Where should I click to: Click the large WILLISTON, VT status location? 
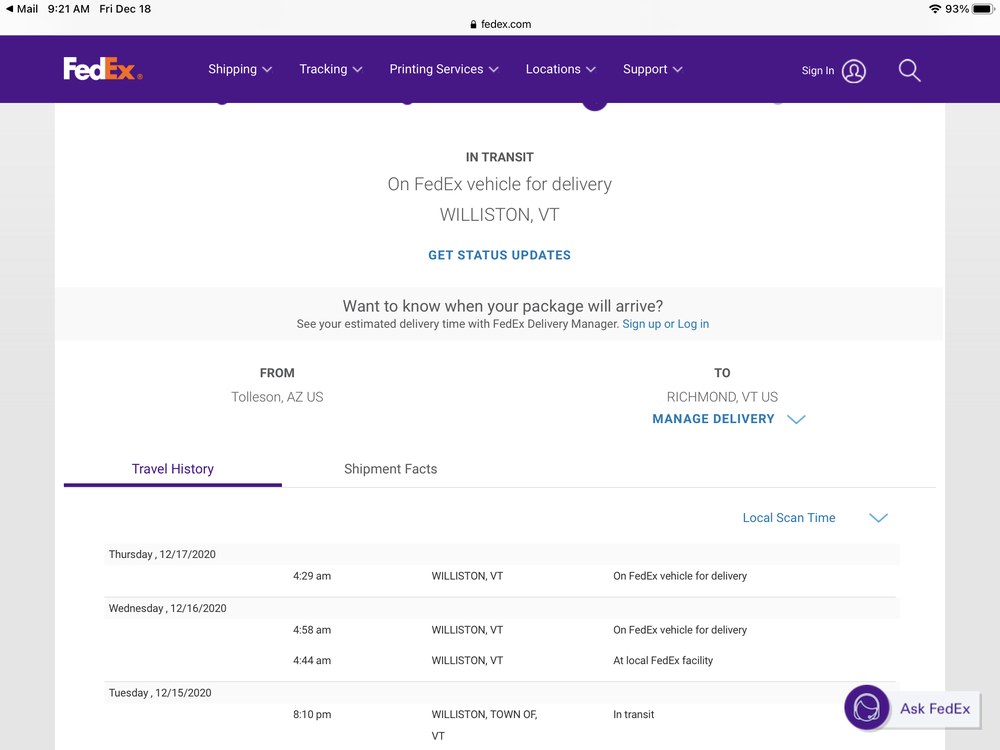pyautogui.click(x=499, y=215)
